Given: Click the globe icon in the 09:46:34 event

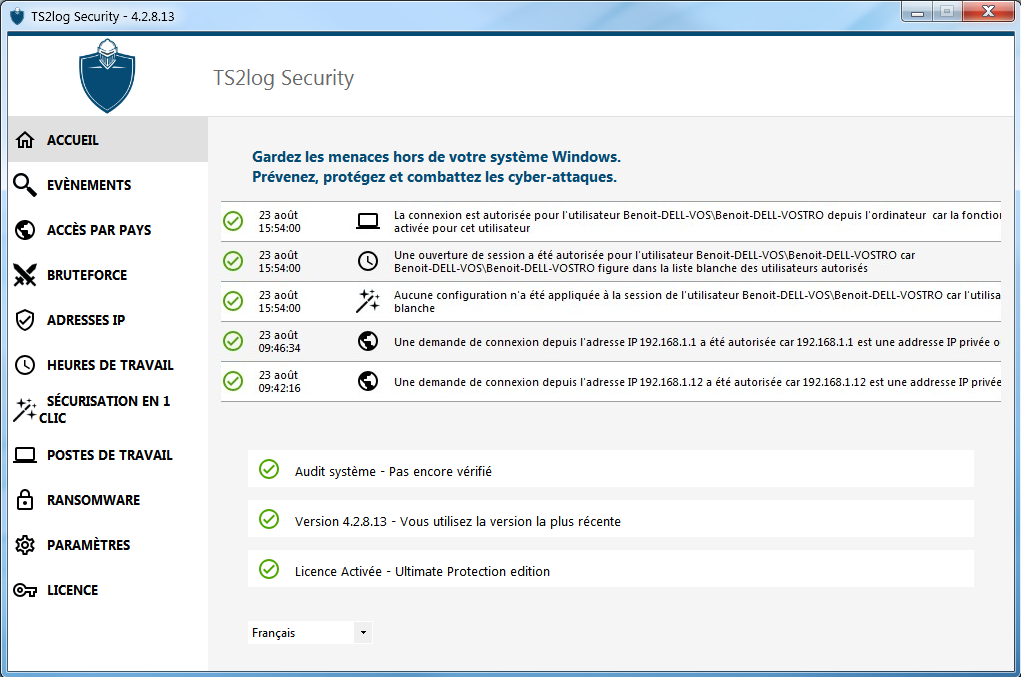Looking at the screenshot, I should (368, 341).
